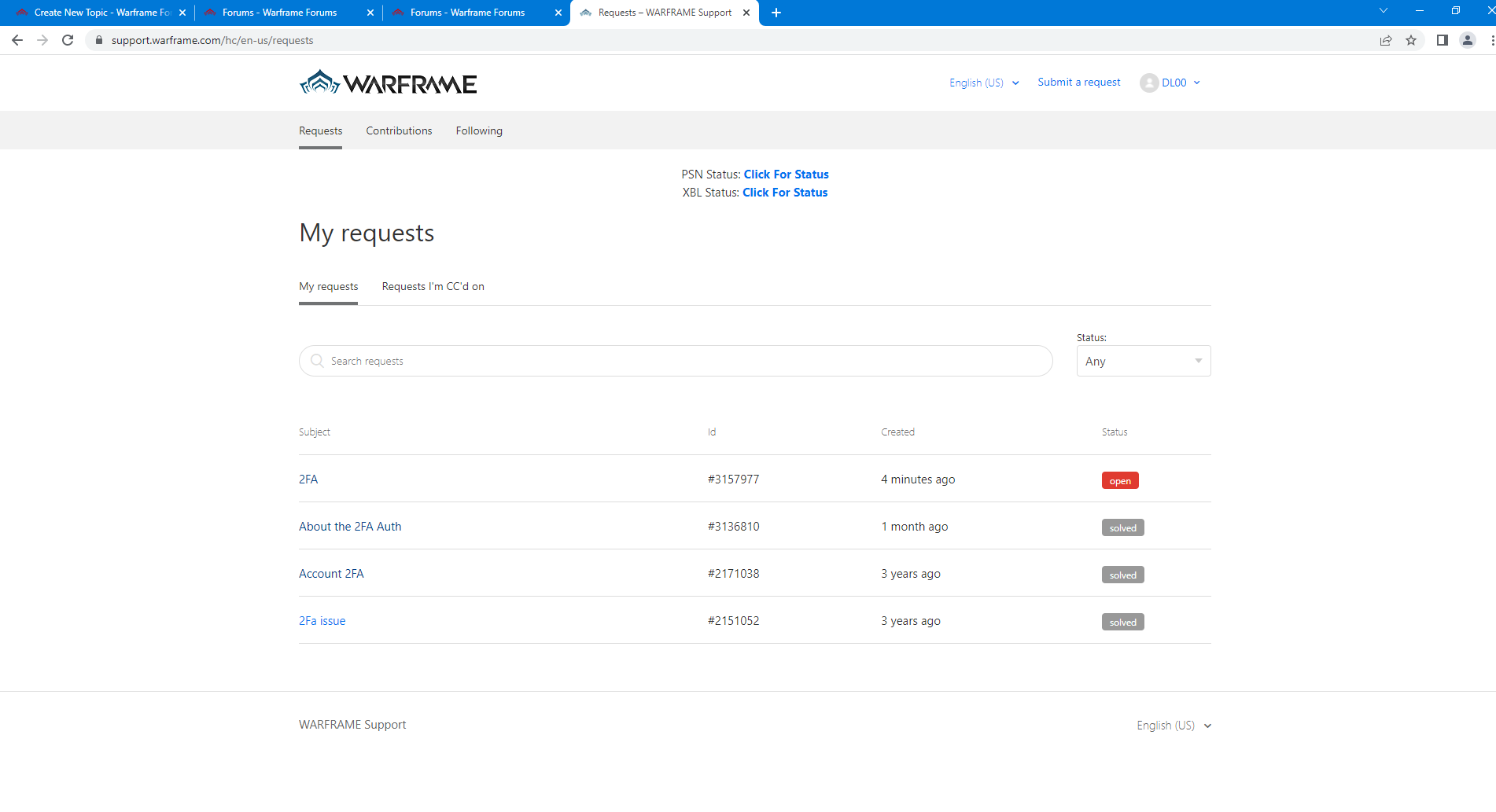The image size is (1496, 812).
Task: Click request id #3136810
Action: click(x=733, y=526)
